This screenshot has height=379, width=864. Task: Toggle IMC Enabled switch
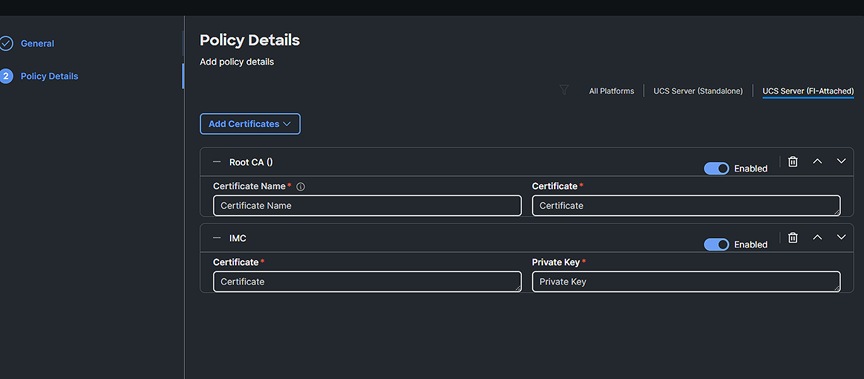716,245
